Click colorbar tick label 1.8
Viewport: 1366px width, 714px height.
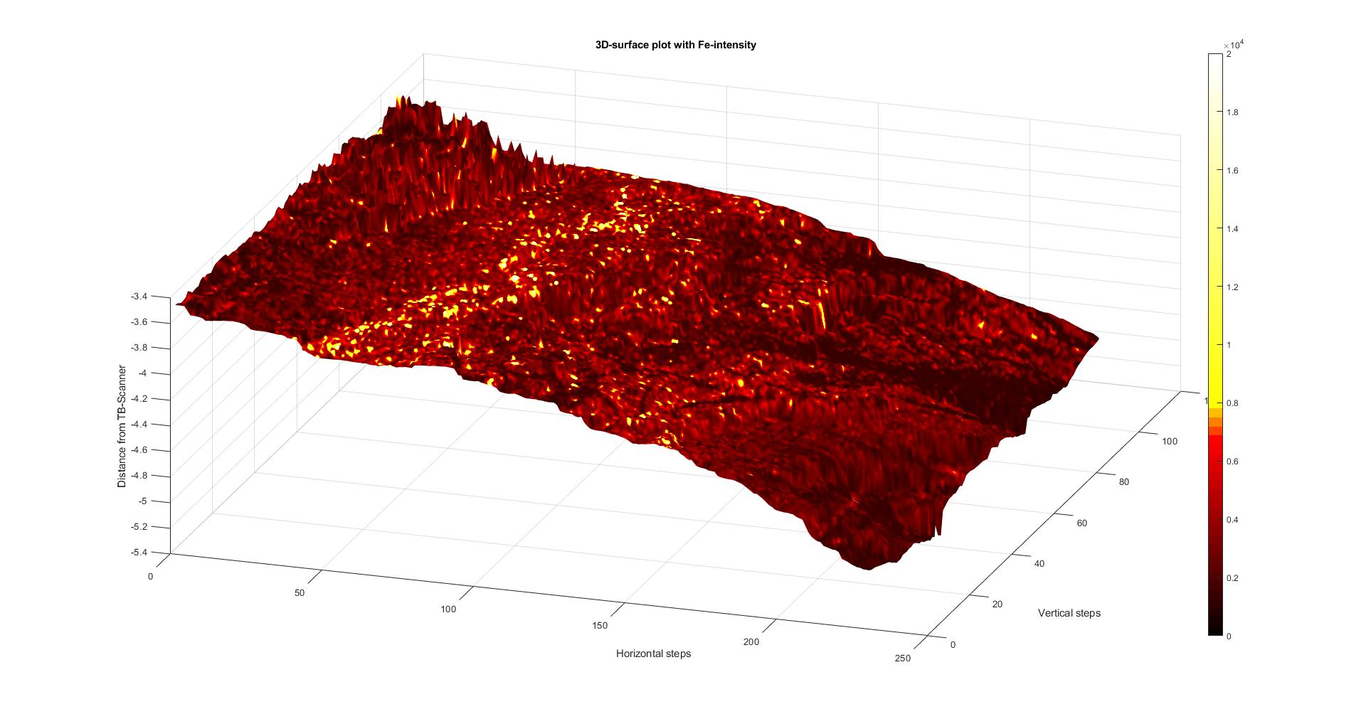tap(1234, 112)
